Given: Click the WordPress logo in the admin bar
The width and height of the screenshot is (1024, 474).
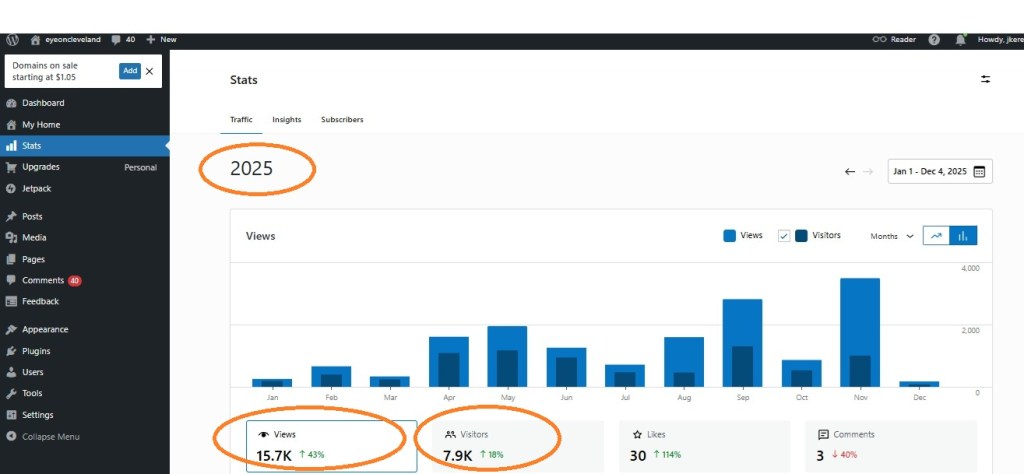Looking at the screenshot, I should click(12, 40).
